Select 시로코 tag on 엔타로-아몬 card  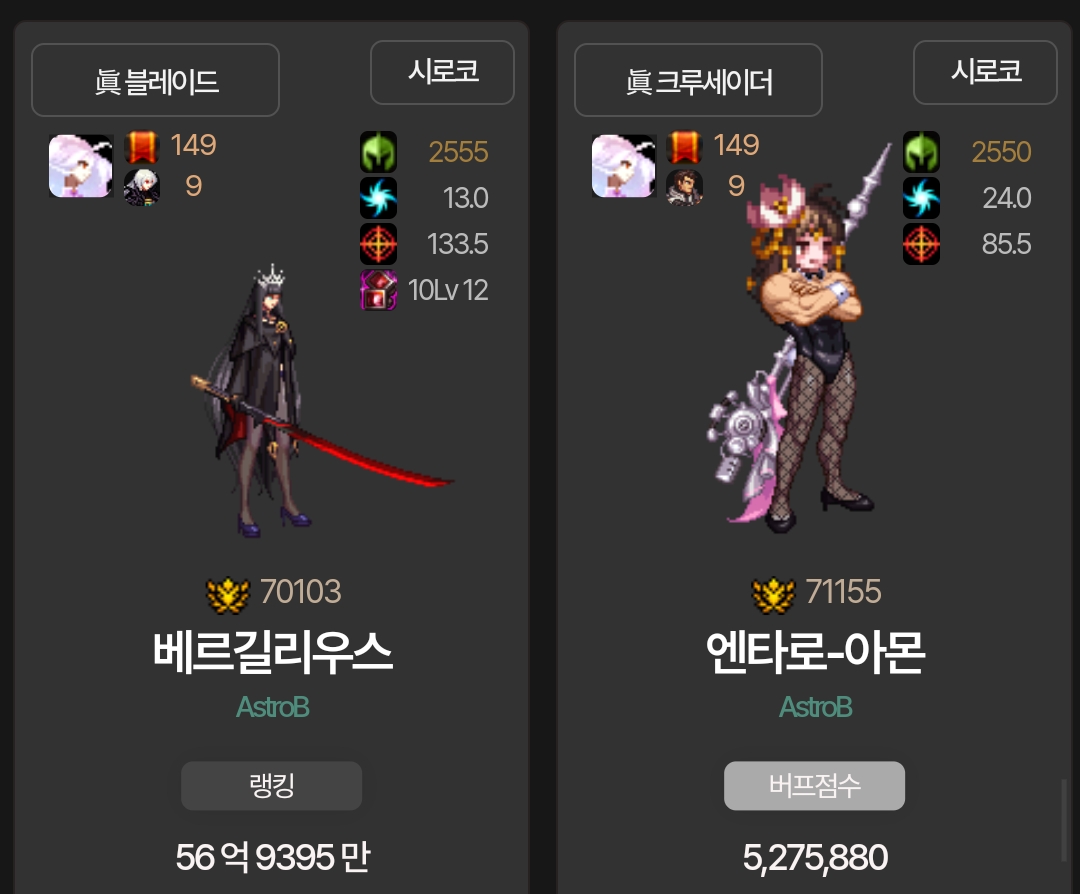click(x=985, y=72)
